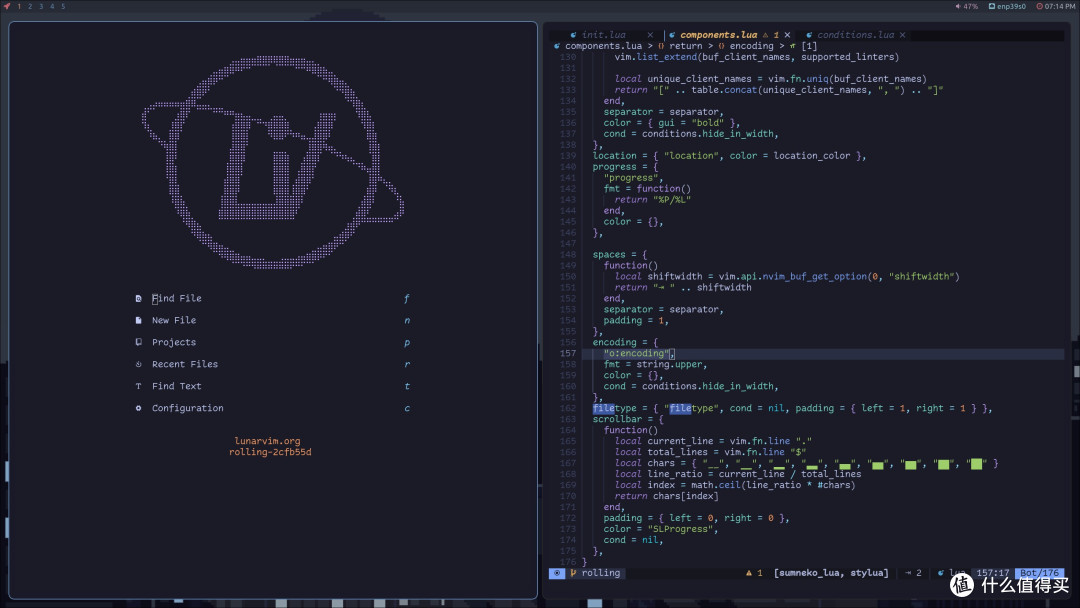Image resolution: width=1080 pixels, height=608 pixels.
Task: Click the enp39s0 network indicator
Action: coord(1007,6)
